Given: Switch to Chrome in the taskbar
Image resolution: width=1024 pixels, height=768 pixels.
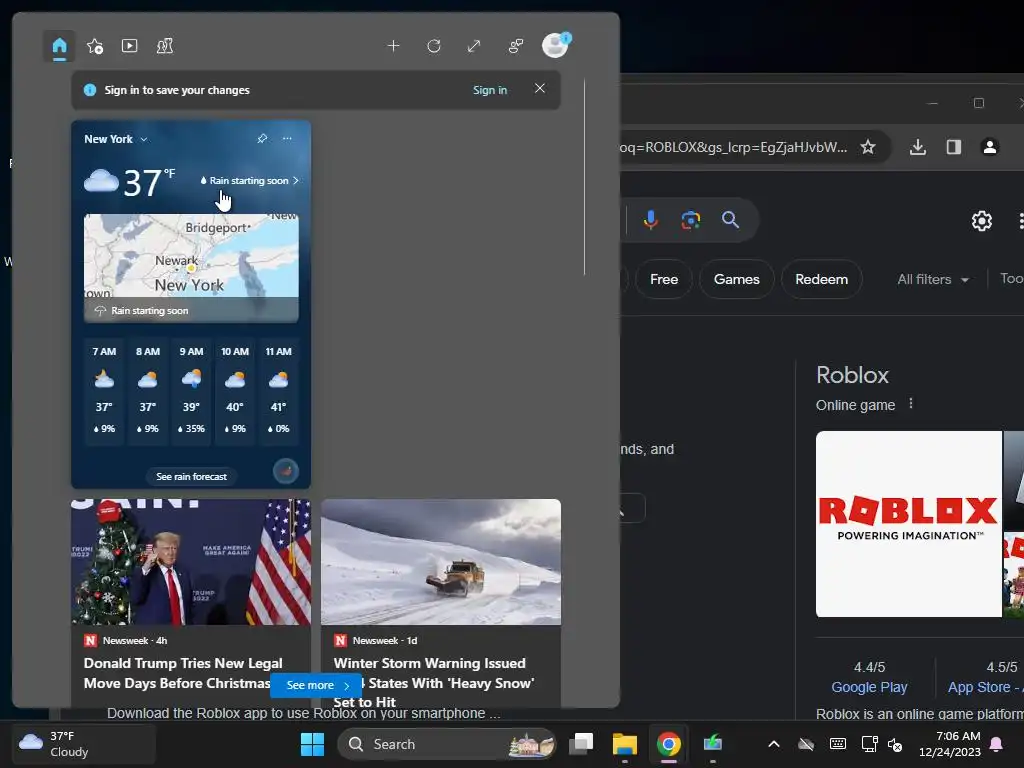Looking at the screenshot, I should 669,744.
